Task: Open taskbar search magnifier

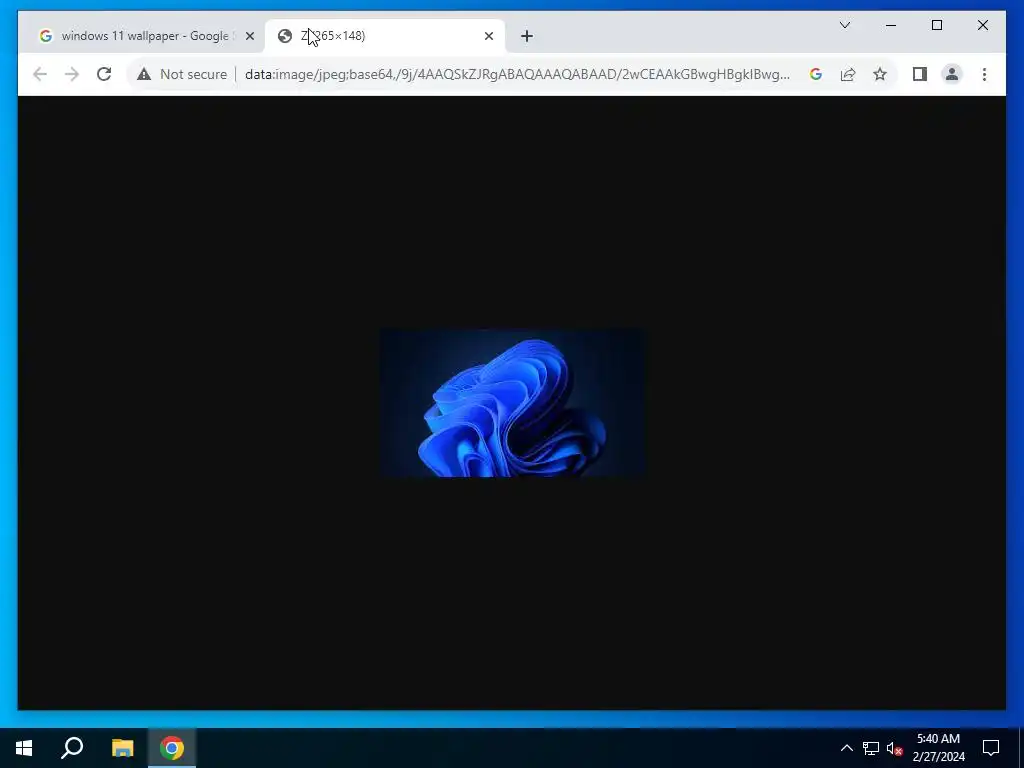Action: tap(72, 748)
